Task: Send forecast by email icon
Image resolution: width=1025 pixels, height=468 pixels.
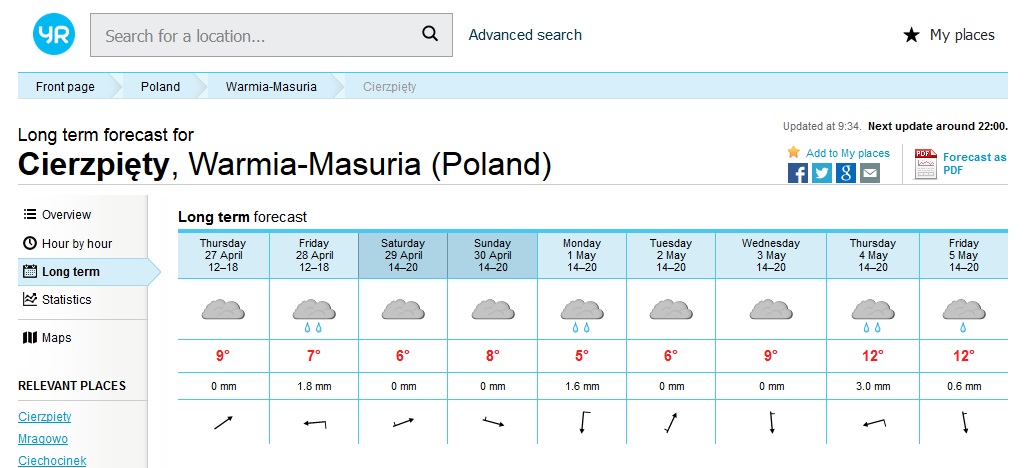Action: point(870,173)
